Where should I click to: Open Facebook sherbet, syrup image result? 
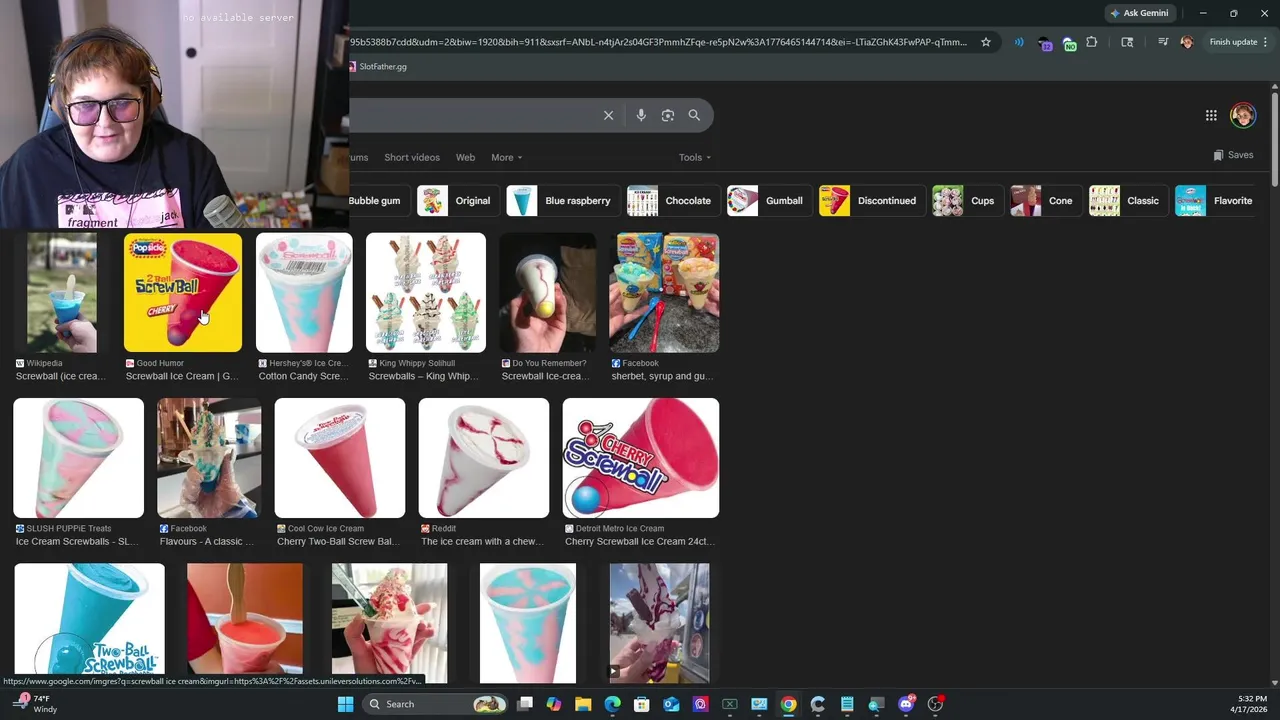pyautogui.click(x=664, y=292)
